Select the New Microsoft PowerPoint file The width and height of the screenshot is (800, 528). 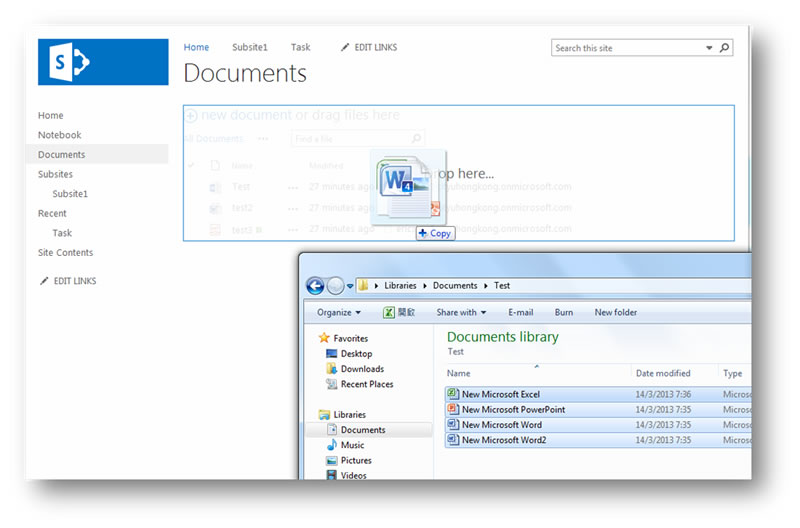click(x=513, y=409)
